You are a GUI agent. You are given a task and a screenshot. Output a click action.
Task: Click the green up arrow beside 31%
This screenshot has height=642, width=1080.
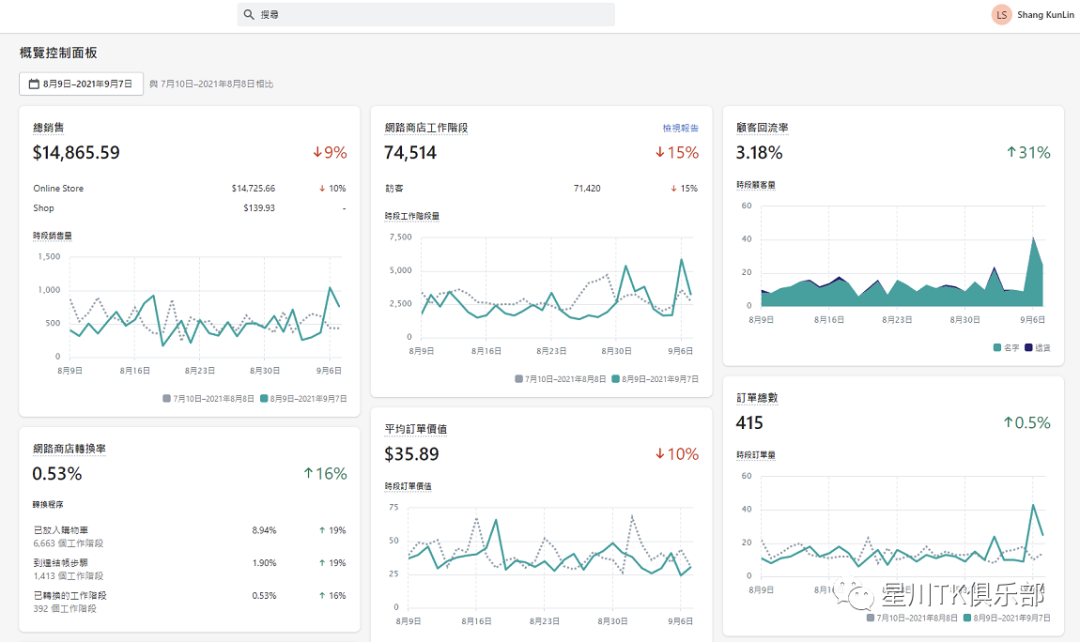click(x=1011, y=152)
